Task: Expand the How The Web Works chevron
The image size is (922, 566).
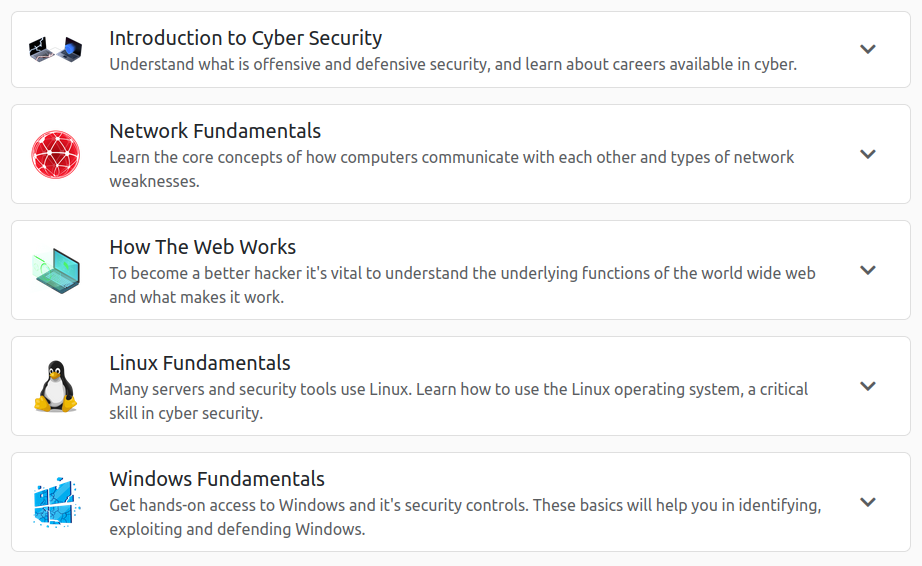Action: [868, 270]
